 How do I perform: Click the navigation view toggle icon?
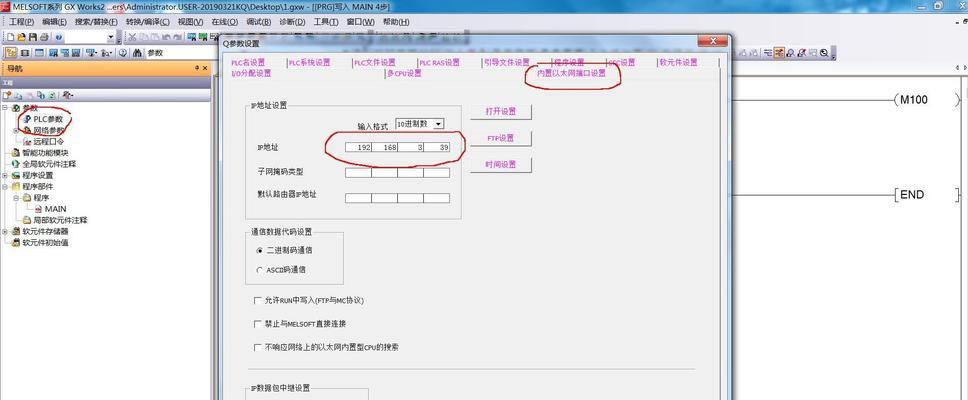pyautogui.click(x=11, y=53)
